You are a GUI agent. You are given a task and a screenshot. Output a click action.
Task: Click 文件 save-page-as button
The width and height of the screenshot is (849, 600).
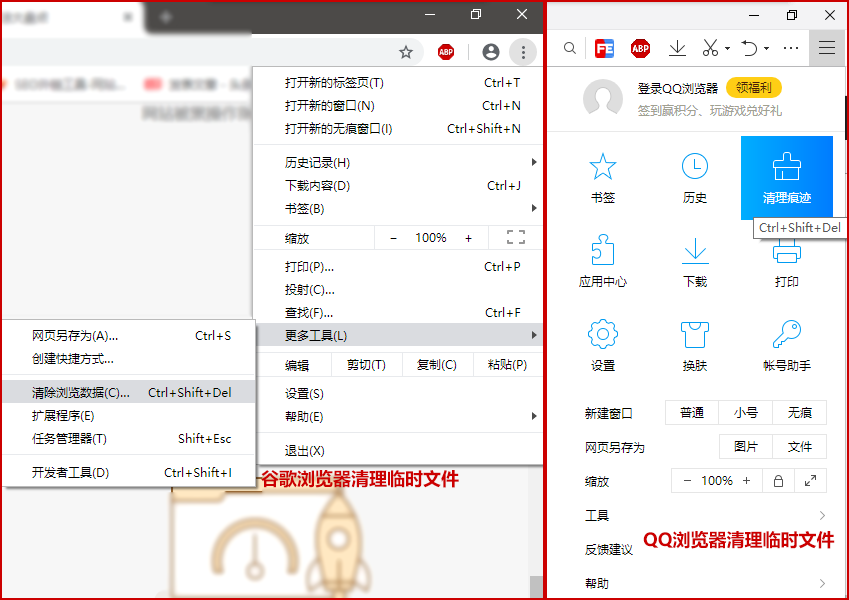click(800, 446)
